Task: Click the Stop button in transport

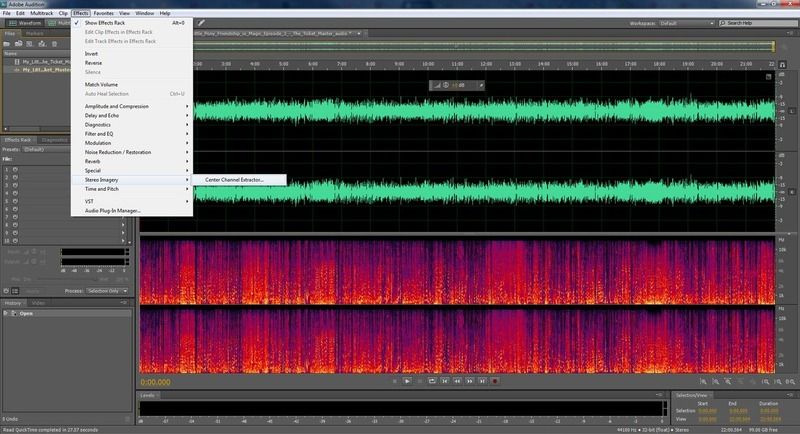Action: (394, 381)
